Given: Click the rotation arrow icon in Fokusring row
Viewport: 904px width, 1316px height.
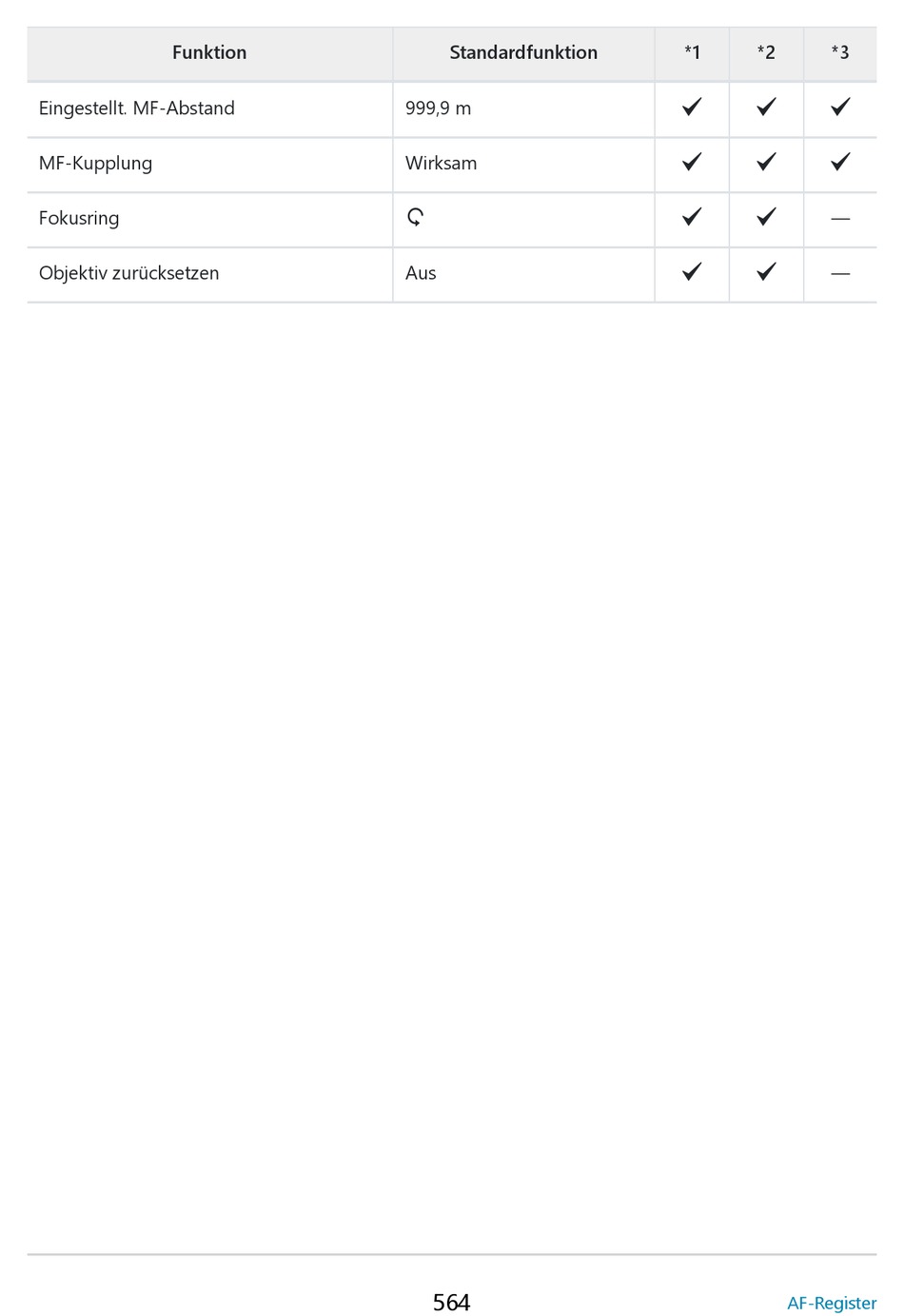Looking at the screenshot, I should pos(415,218).
